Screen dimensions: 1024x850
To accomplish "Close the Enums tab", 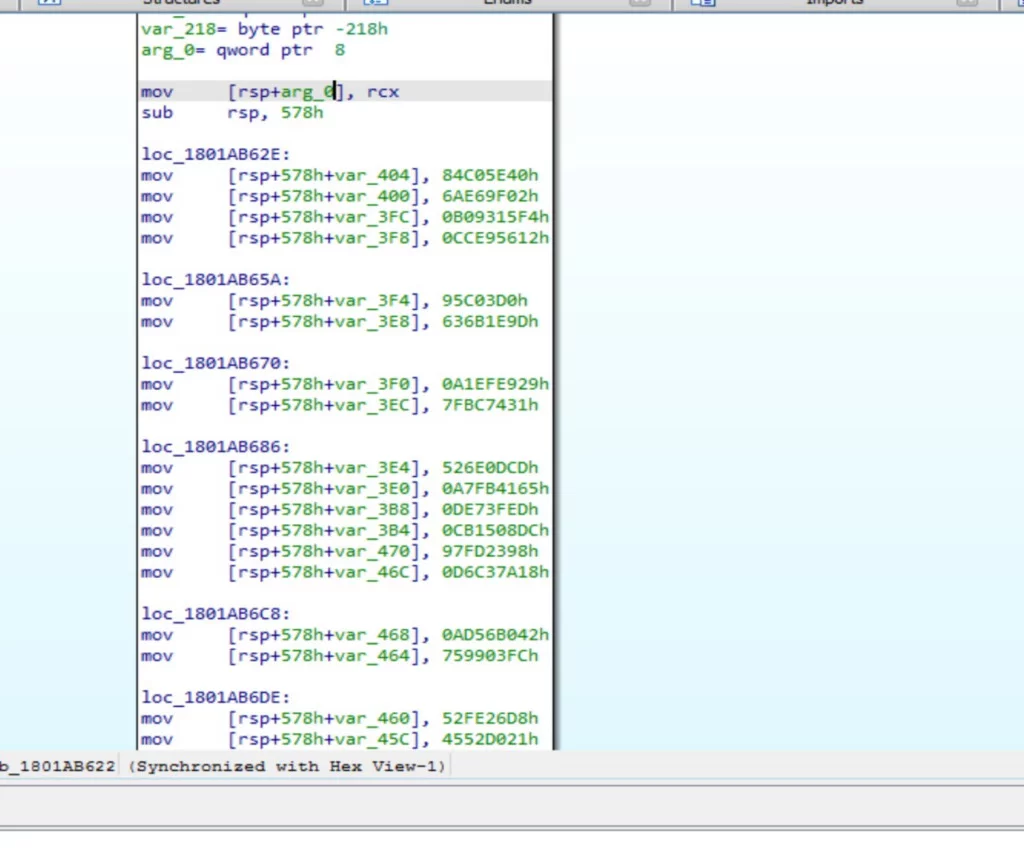I will click(x=639, y=3).
